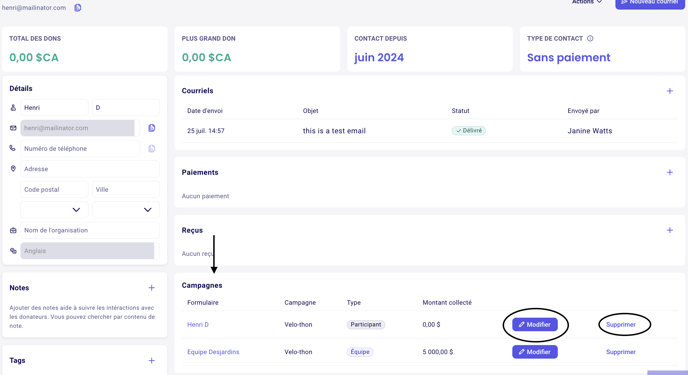
Task: Add a payment with Paiements plus icon
Action: click(x=670, y=172)
